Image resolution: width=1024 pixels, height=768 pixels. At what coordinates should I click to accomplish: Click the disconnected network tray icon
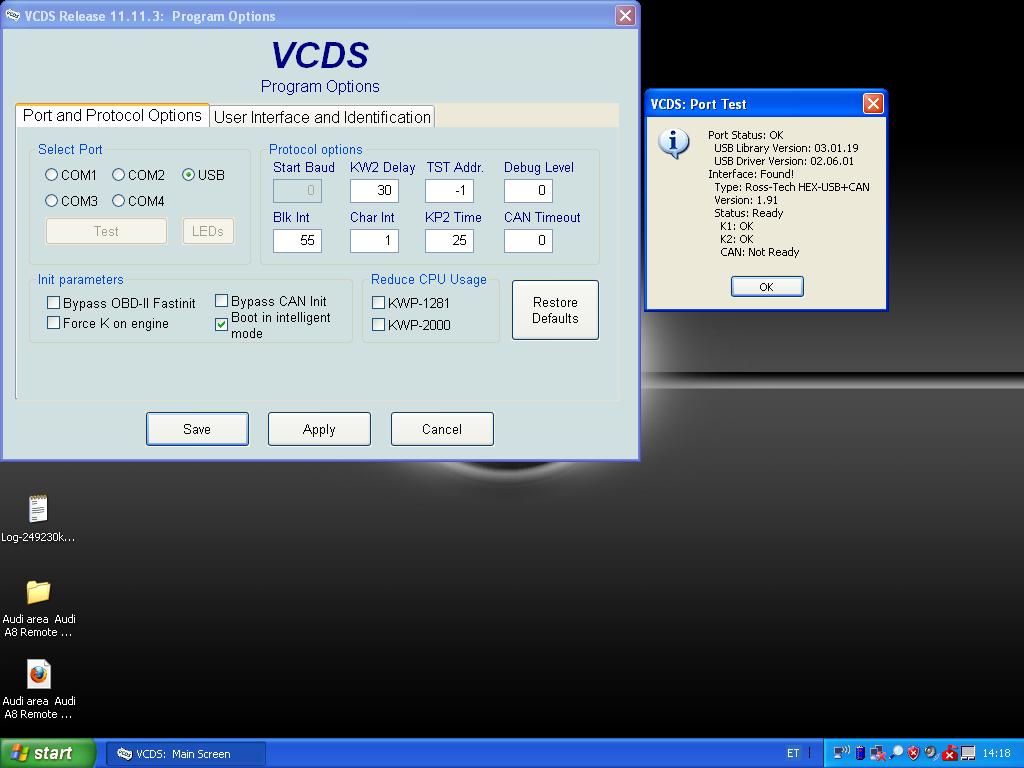(878, 753)
